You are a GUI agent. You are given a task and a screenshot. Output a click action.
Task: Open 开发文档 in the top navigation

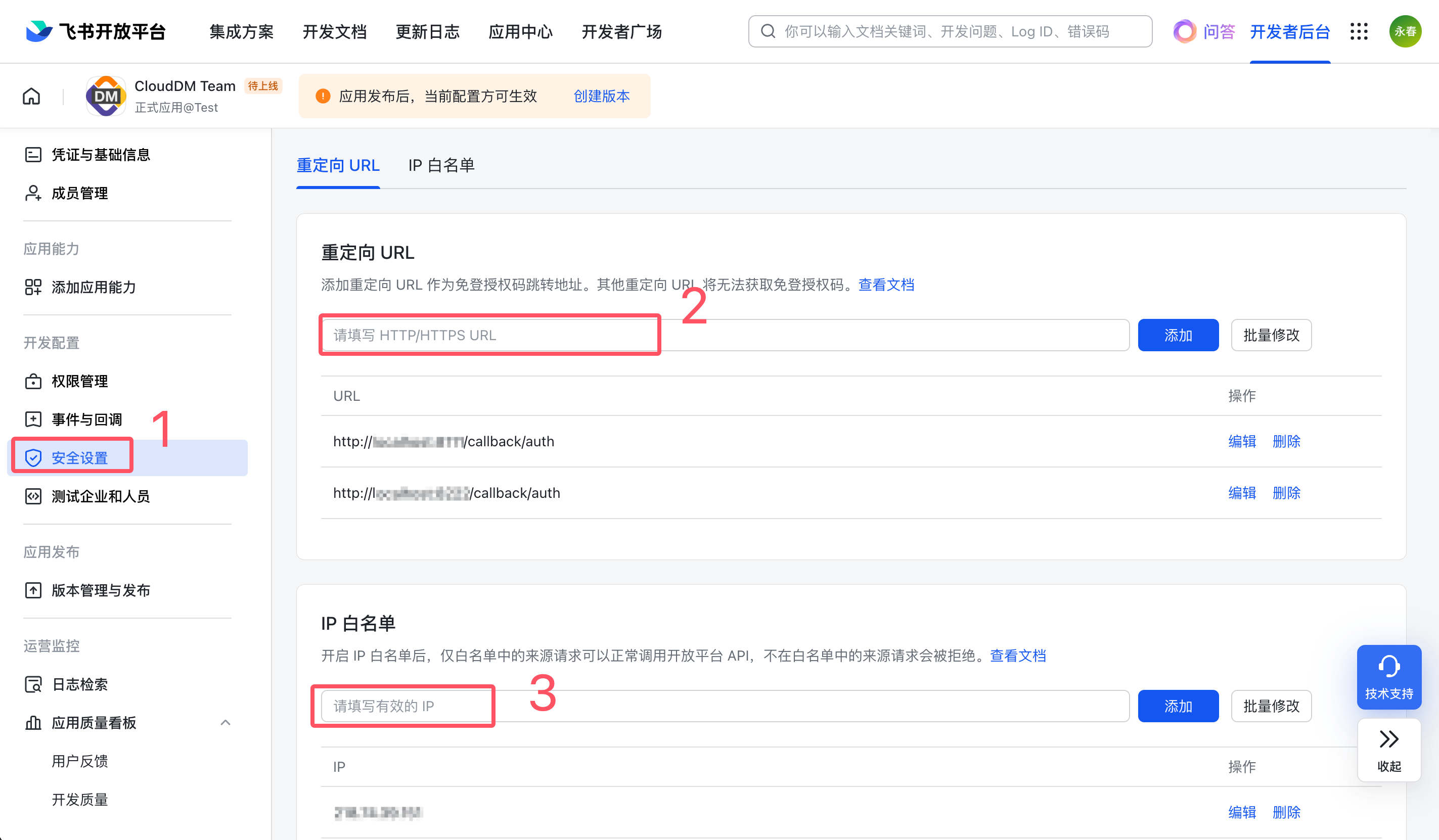335,31
